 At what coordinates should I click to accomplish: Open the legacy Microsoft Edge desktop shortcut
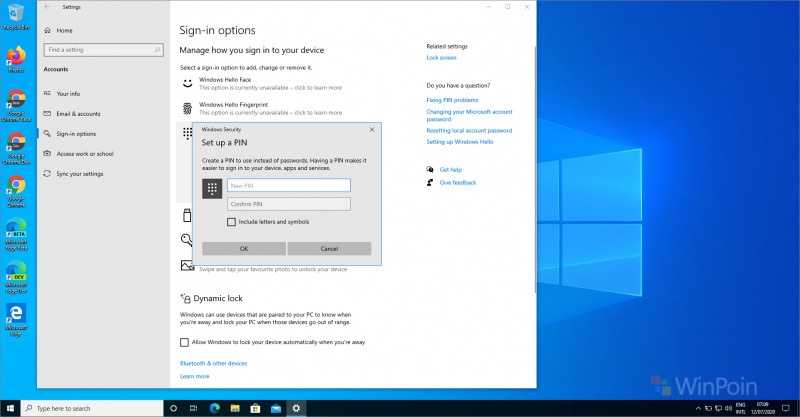pos(16,320)
